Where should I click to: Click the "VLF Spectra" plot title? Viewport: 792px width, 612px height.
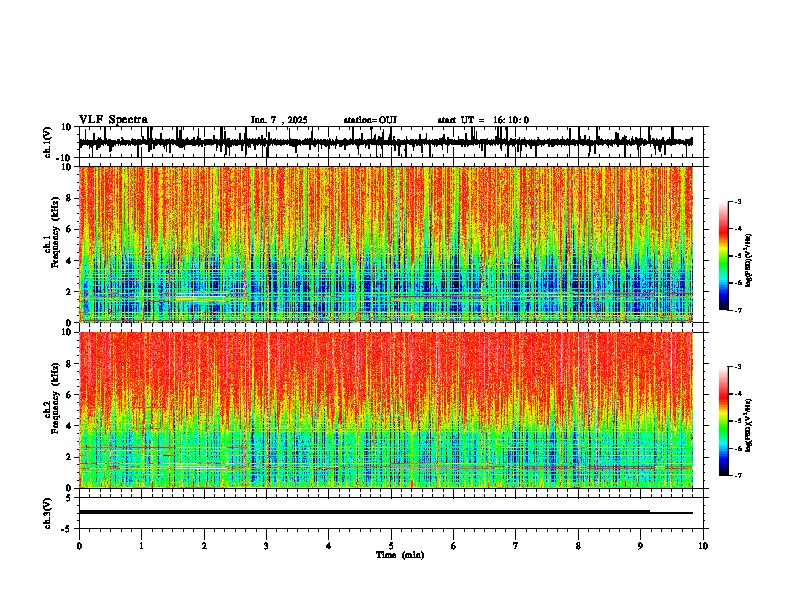click(113, 120)
